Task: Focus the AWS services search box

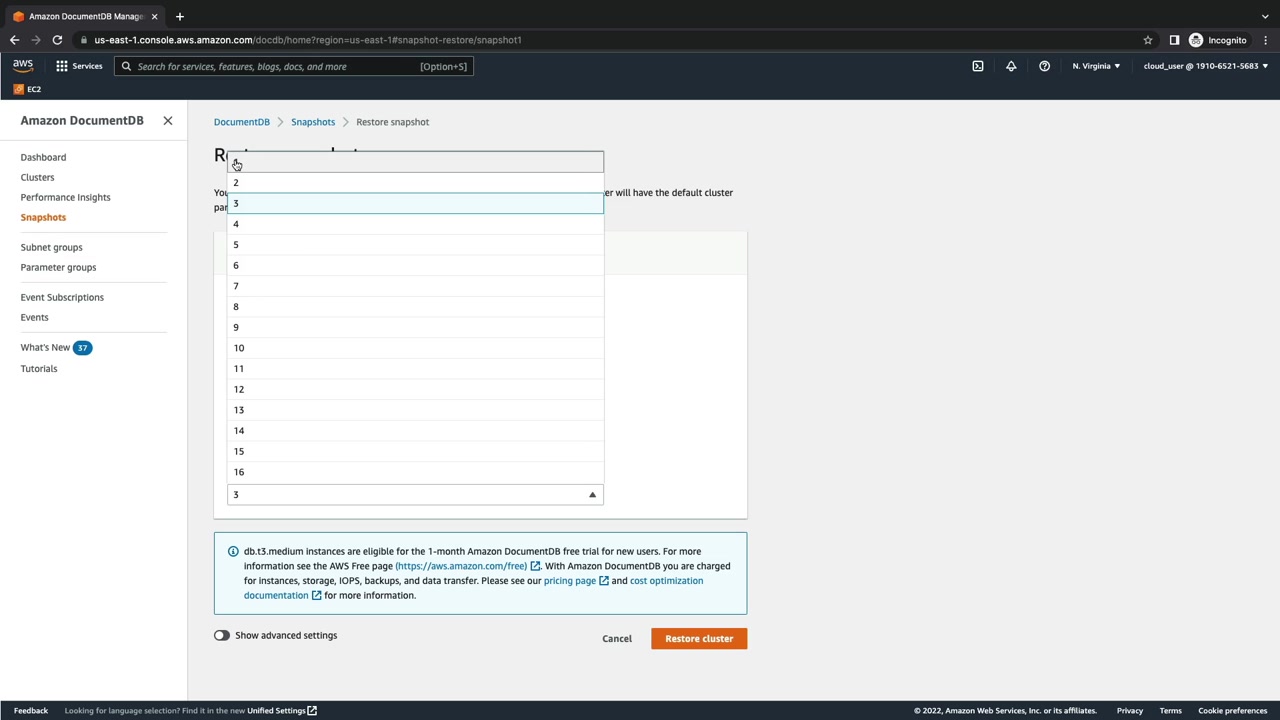Action: (294, 66)
